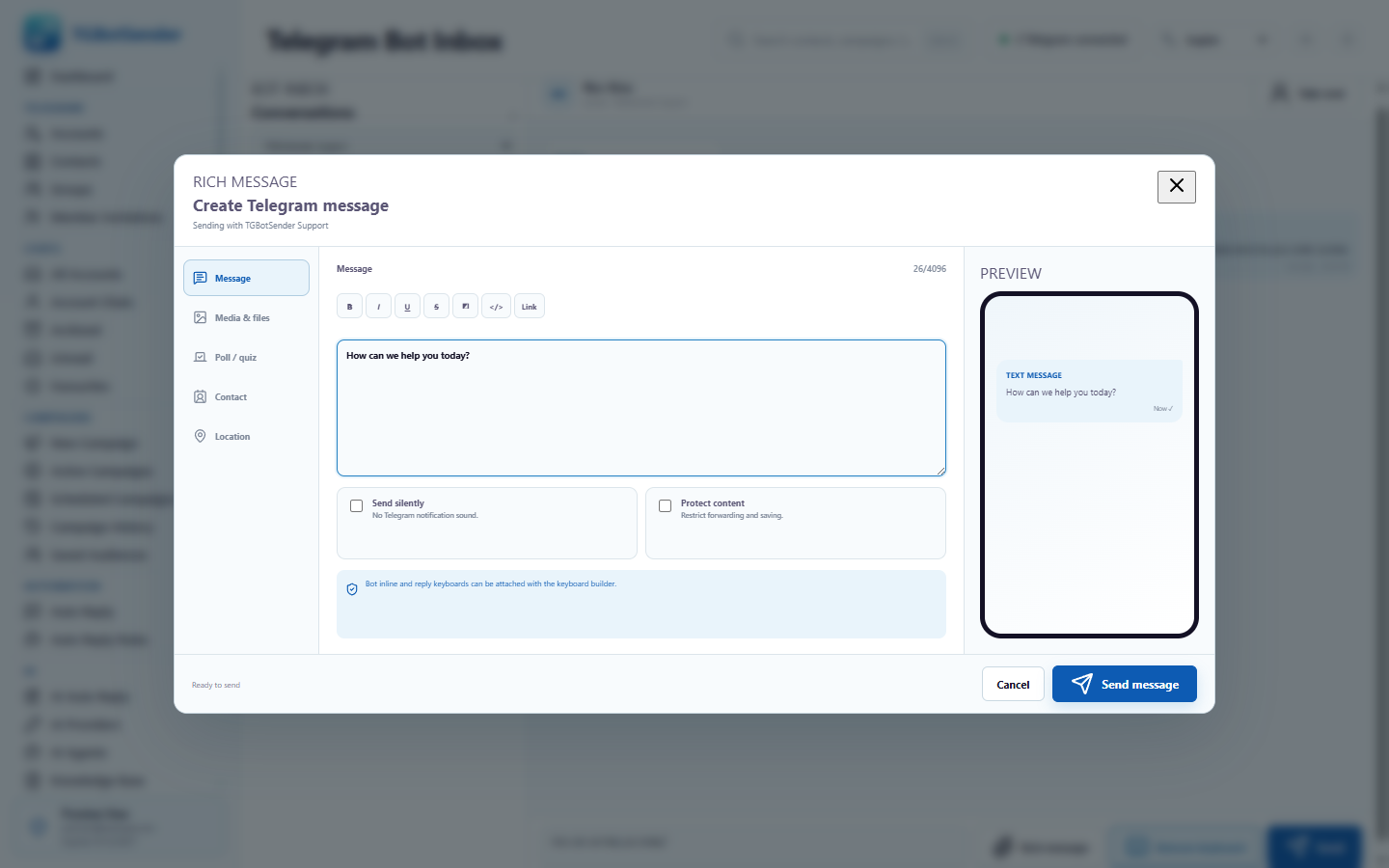This screenshot has width=1389, height=868.
Task: Apply underline formatting with the U button
Action: (407, 307)
